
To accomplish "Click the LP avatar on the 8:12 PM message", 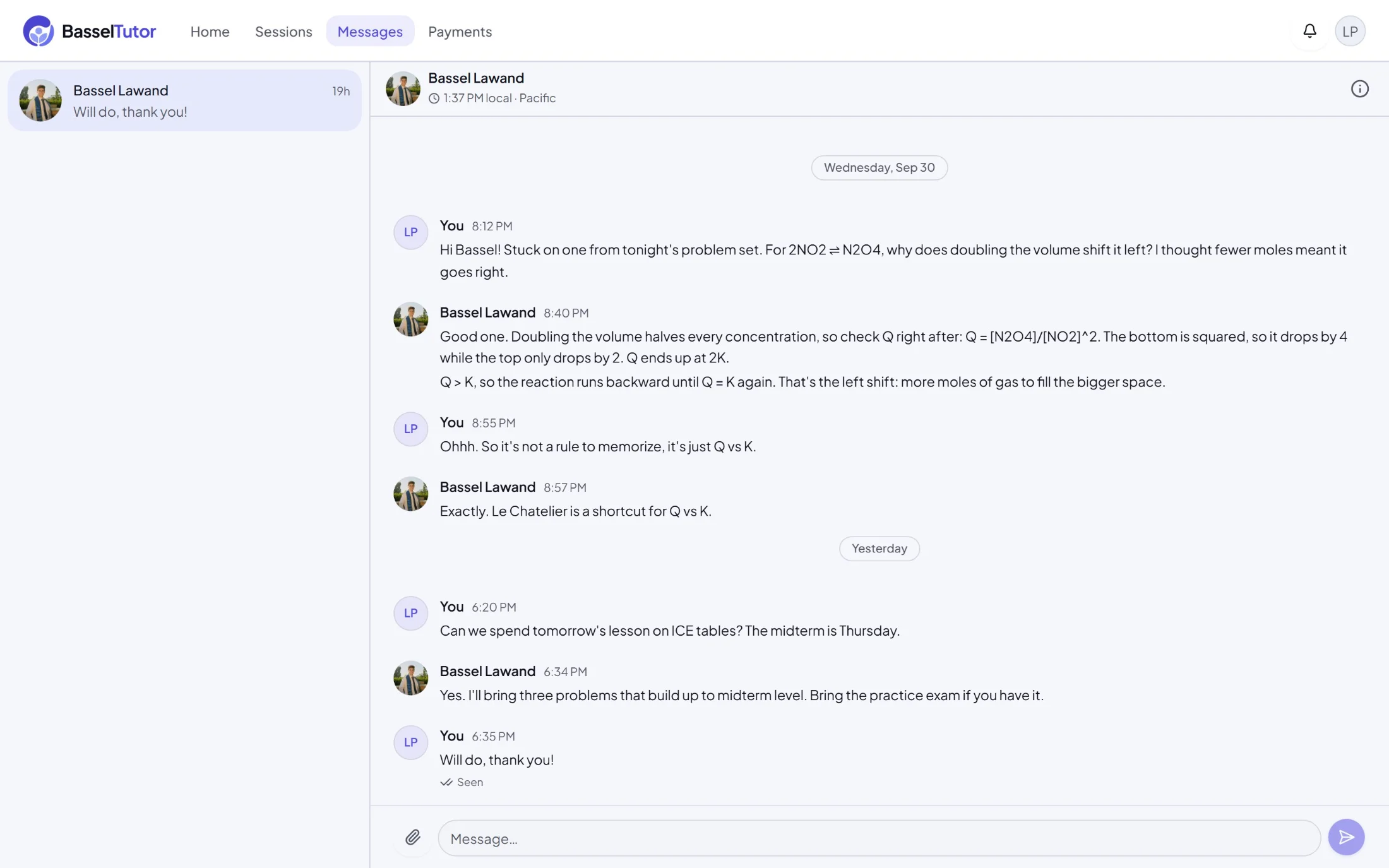I will pos(410,232).
